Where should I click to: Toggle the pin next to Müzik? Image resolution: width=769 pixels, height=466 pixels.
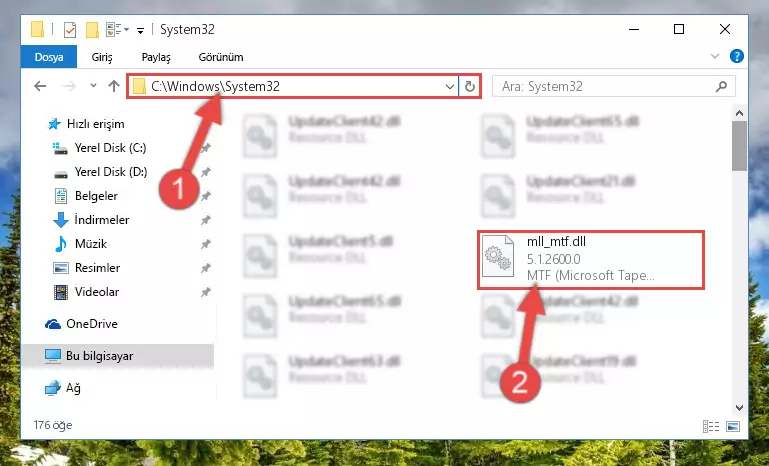click(x=205, y=244)
